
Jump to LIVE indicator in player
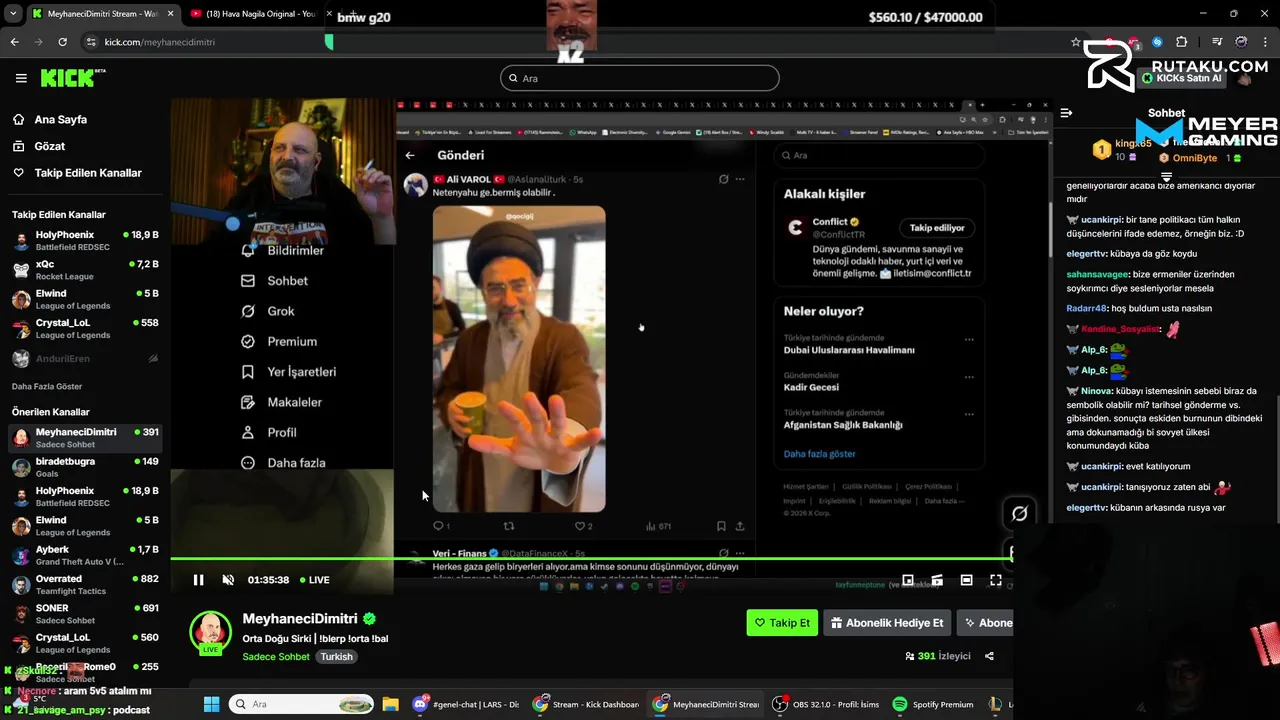(x=313, y=580)
